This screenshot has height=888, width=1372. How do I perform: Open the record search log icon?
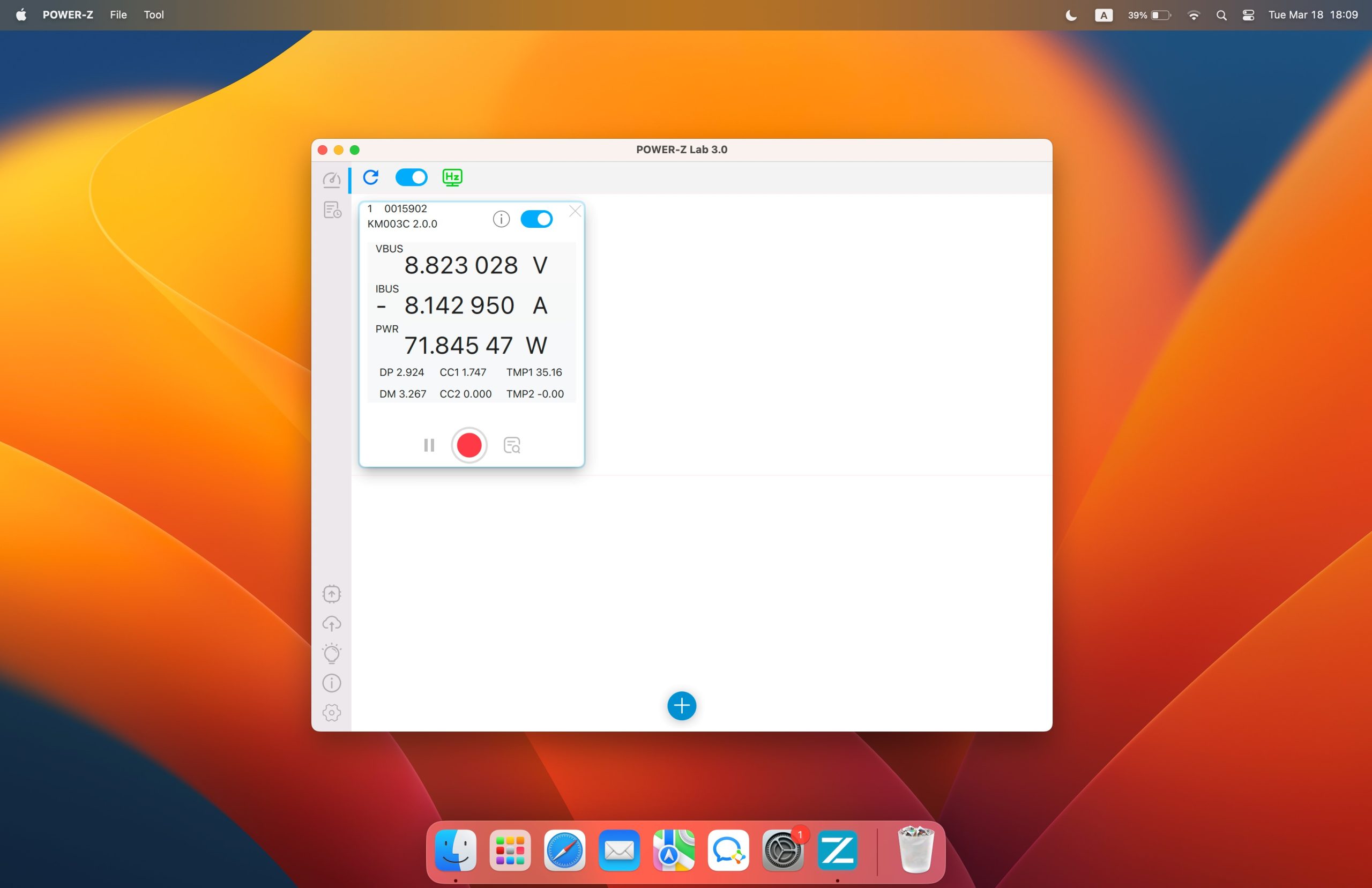click(x=511, y=445)
